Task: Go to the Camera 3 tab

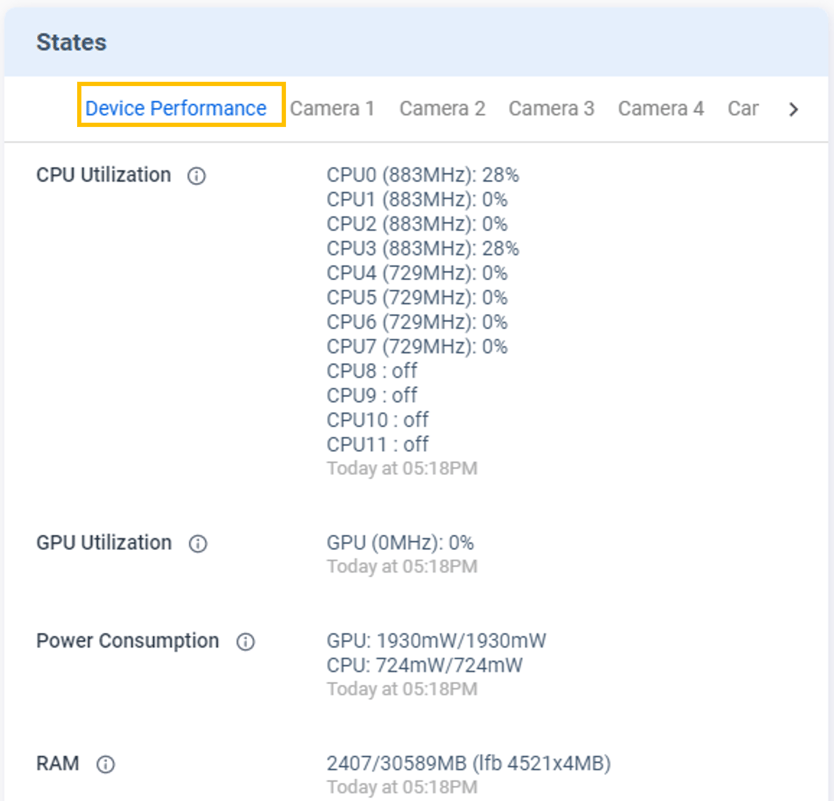Action: point(551,108)
